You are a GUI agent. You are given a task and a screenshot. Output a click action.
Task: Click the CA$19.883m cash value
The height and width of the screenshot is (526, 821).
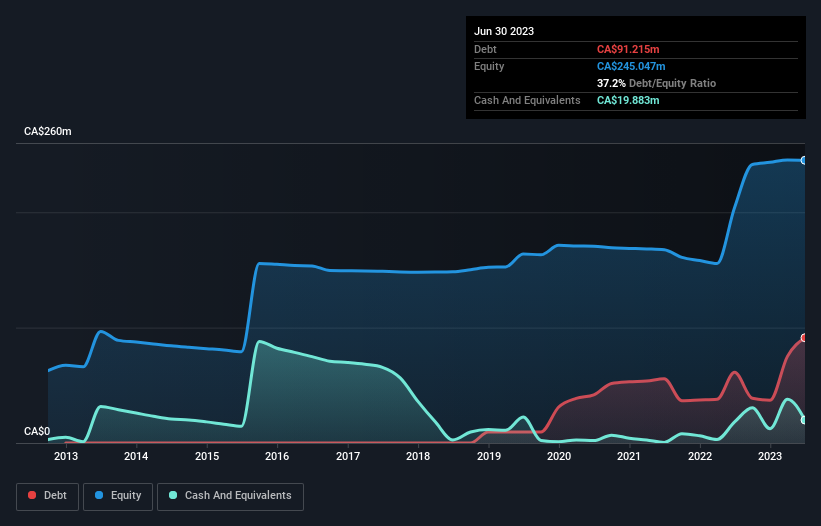(x=628, y=100)
